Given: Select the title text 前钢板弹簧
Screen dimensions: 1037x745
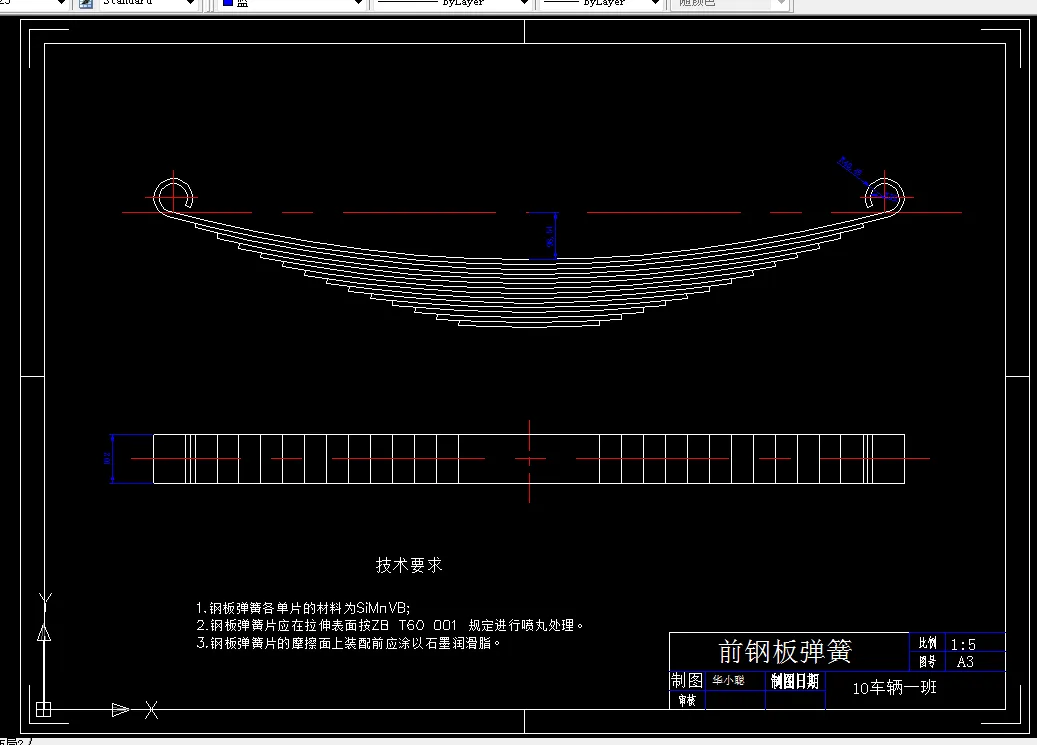Looking at the screenshot, I should [x=785, y=652].
